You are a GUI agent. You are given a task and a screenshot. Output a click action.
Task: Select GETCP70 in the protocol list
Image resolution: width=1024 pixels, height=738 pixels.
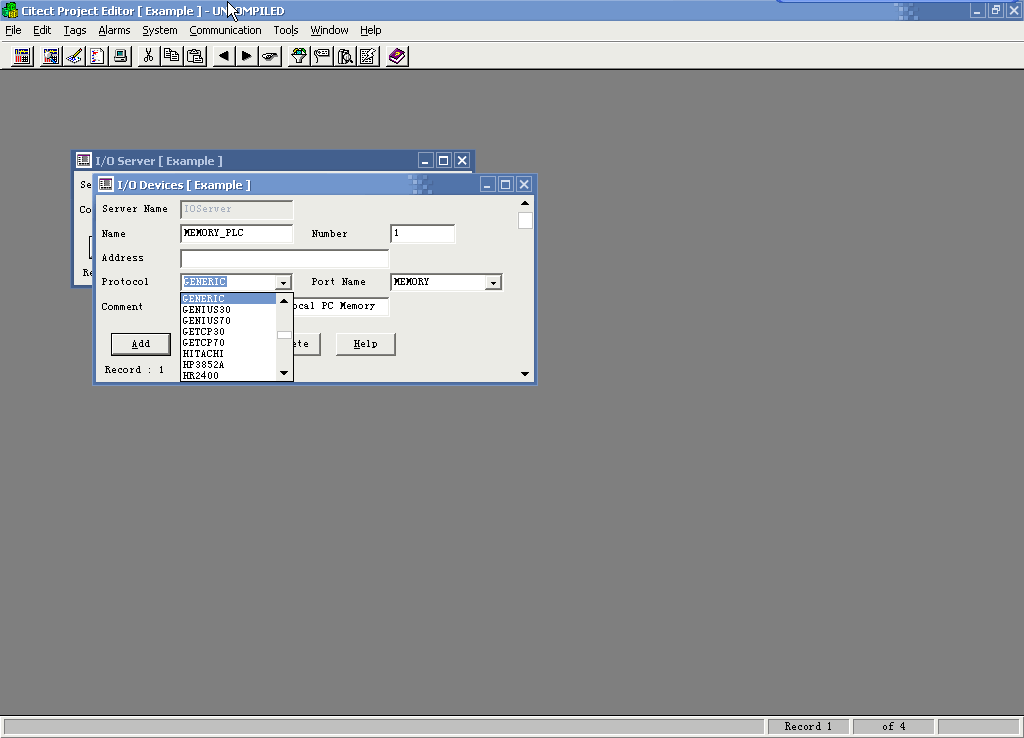(x=229, y=343)
